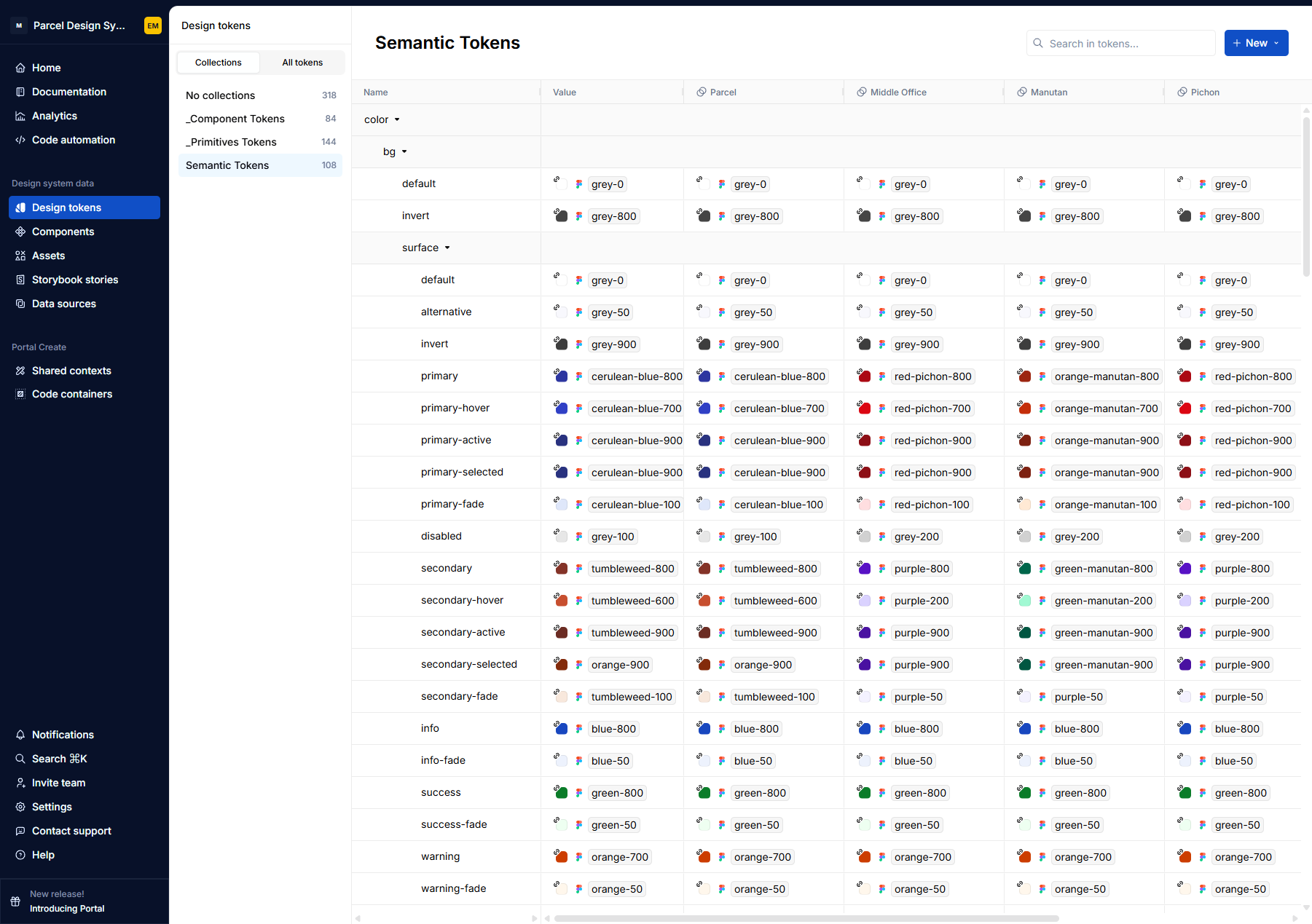Screen dimensions: 1312x924
Task: Click the Code automation icon
Action: pyautogui.click(x=20, y=140)
